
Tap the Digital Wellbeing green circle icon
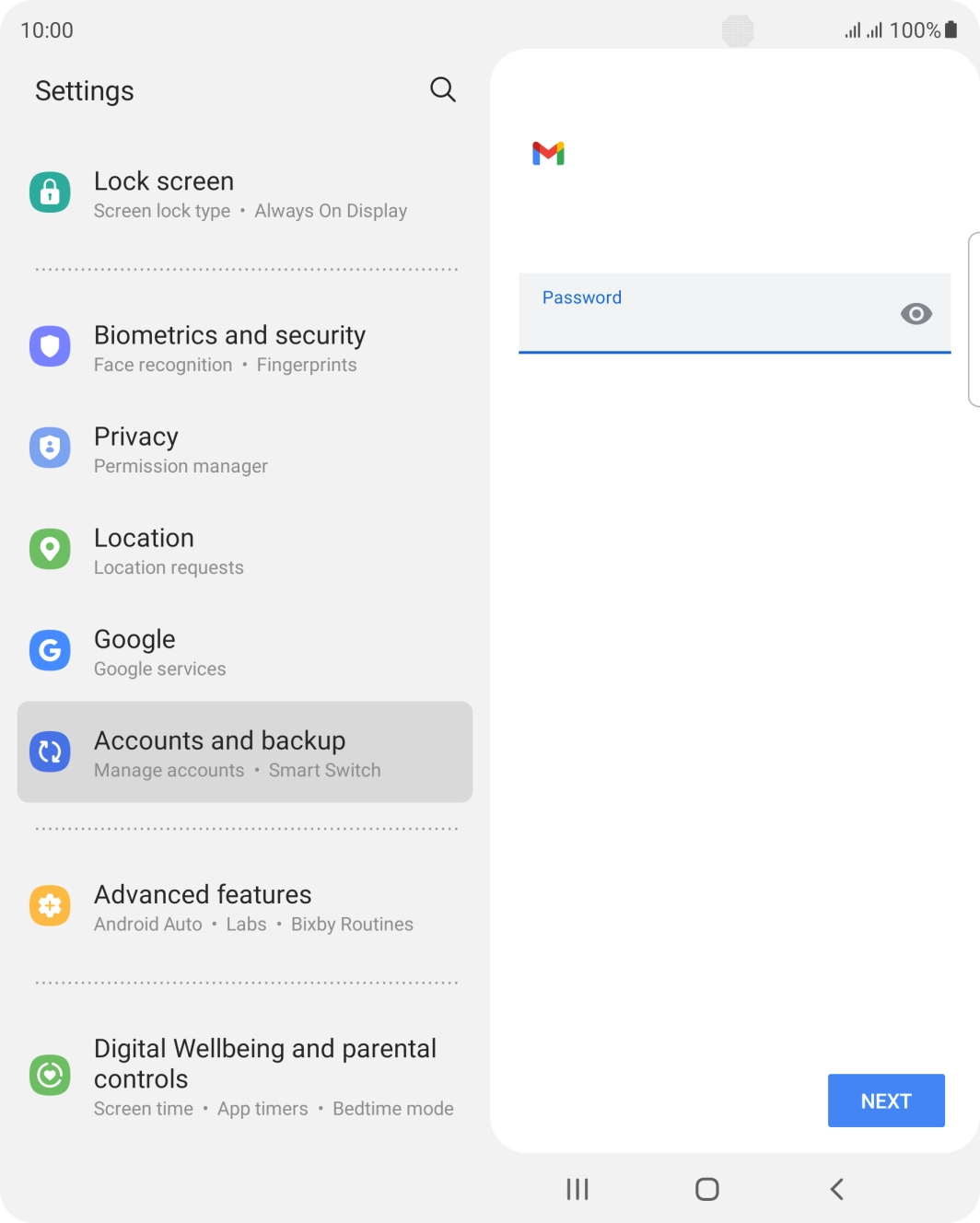pyautogui.click(x=50, y=1075)
